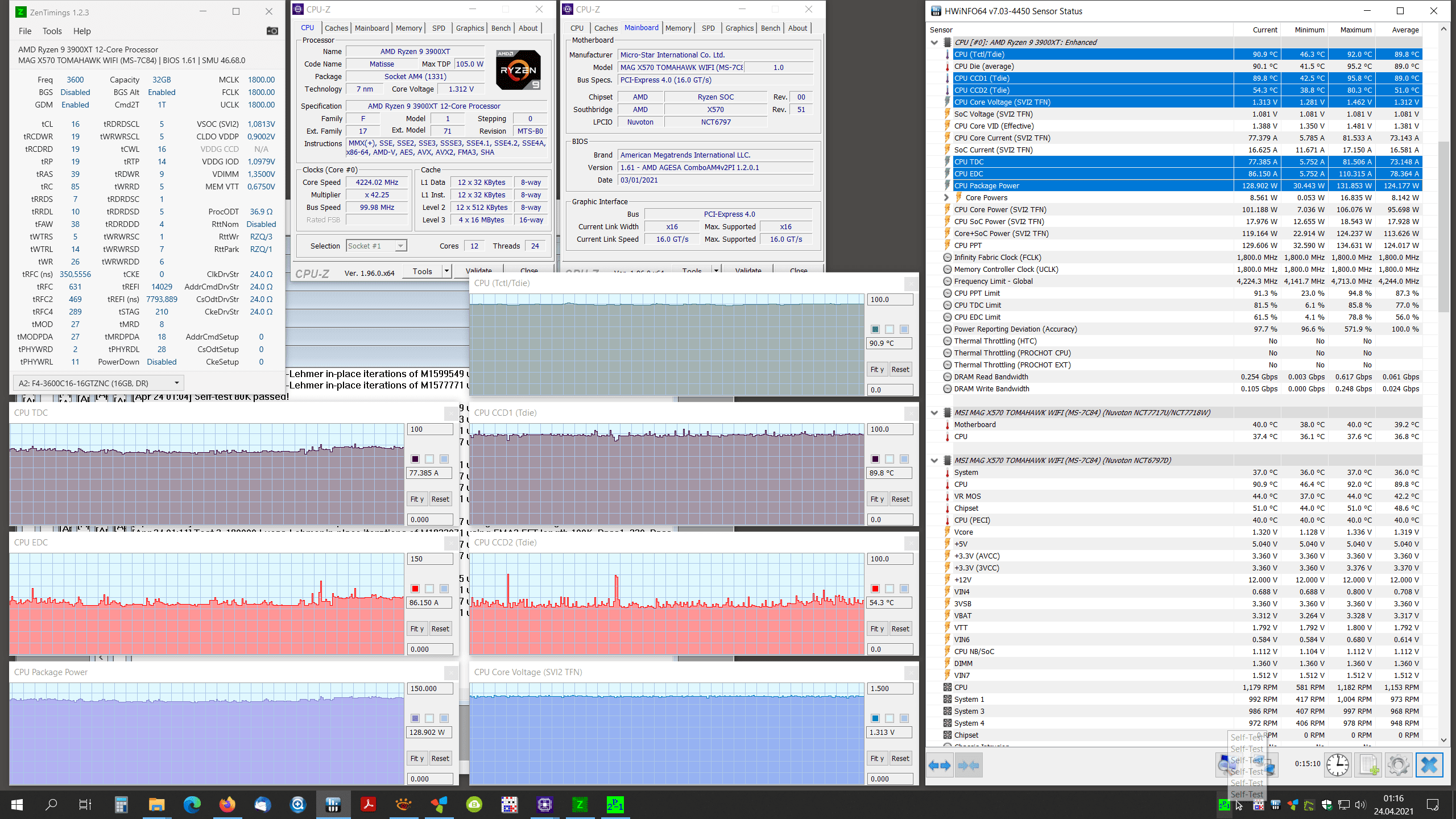The width and height of the screenshot is (1456, 819).
Task: Open taskbar search magnifier
Action: click(51, 805)
